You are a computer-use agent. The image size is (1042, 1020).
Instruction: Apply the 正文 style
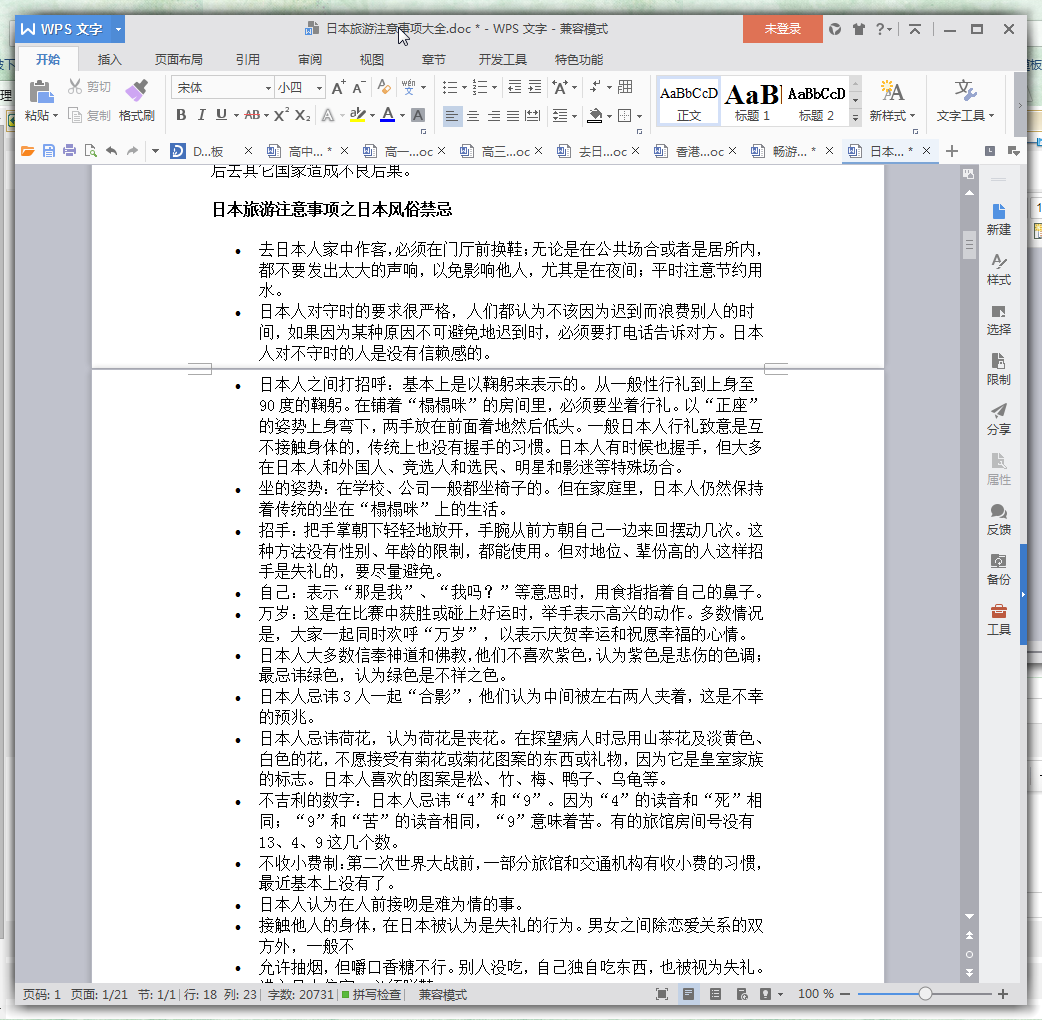[x=688, y=101]
